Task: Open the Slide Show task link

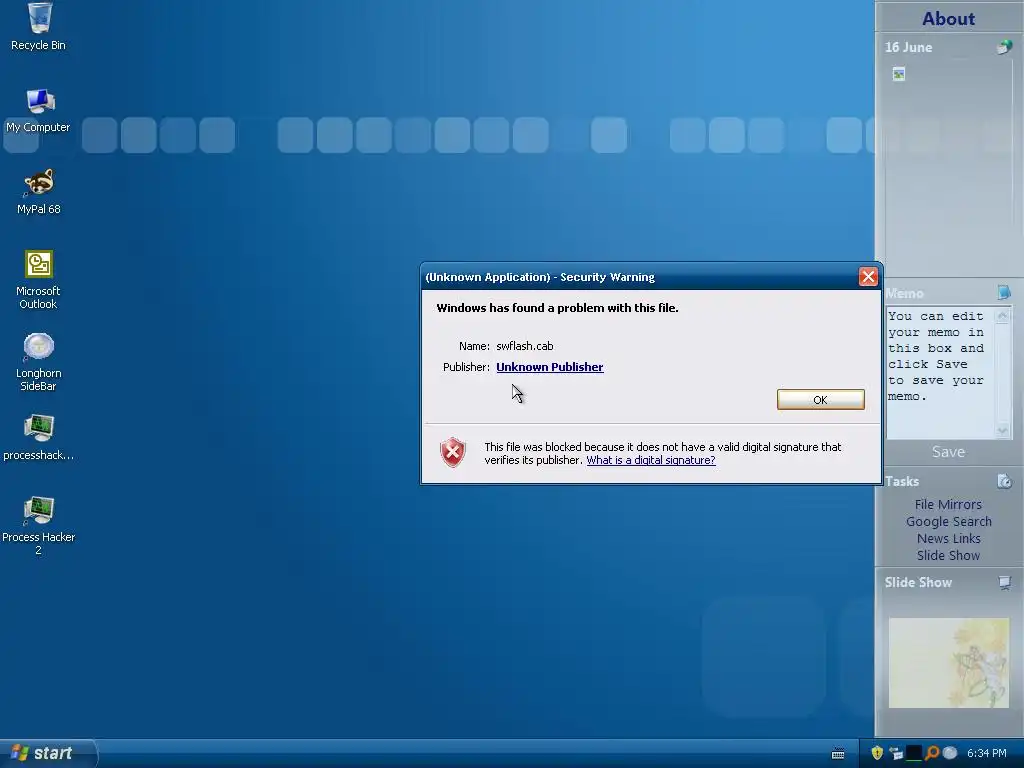Action: click(948, 556)
